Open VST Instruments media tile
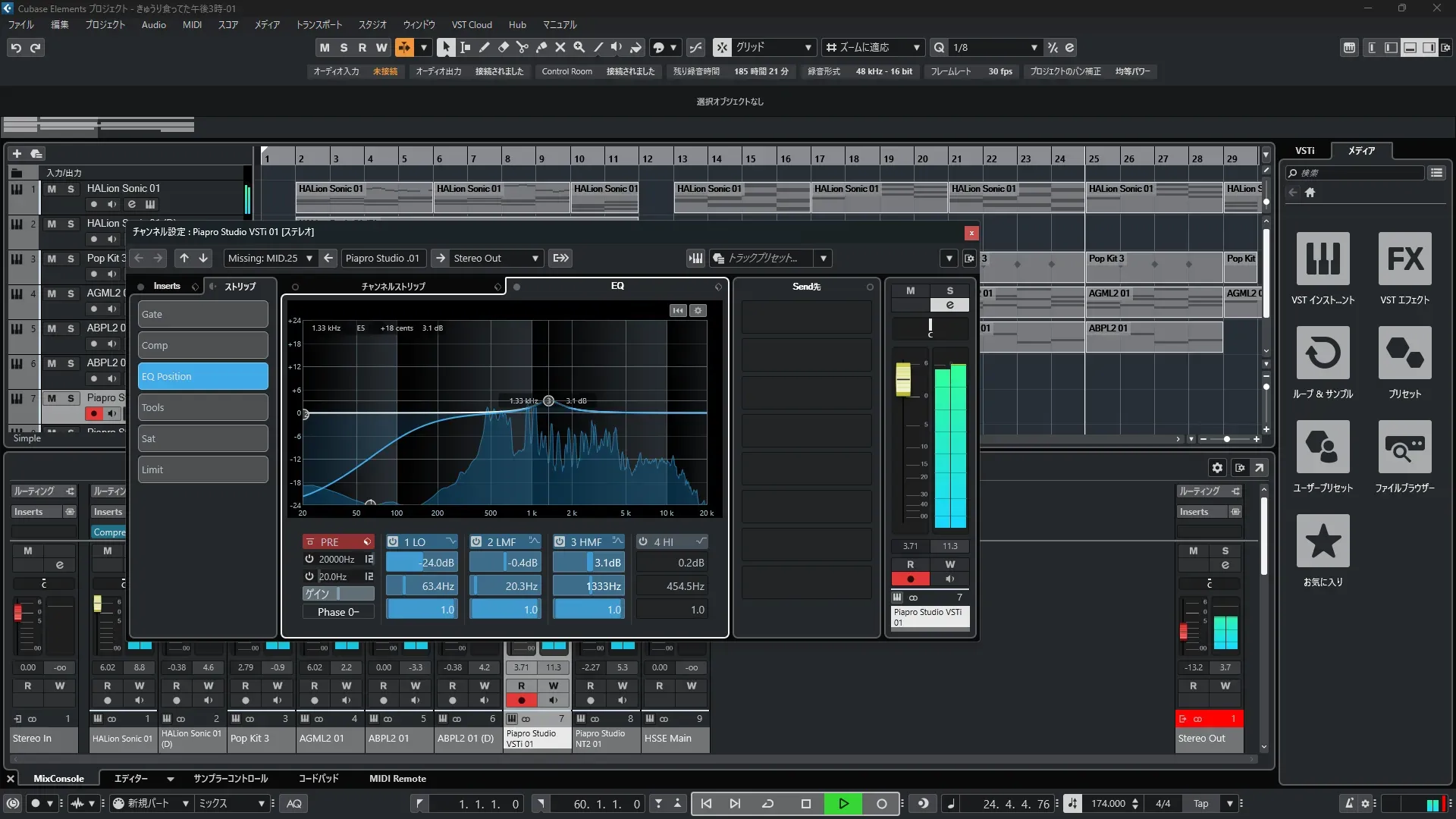Viewport: 1456px width, 819px height. 1323,259
